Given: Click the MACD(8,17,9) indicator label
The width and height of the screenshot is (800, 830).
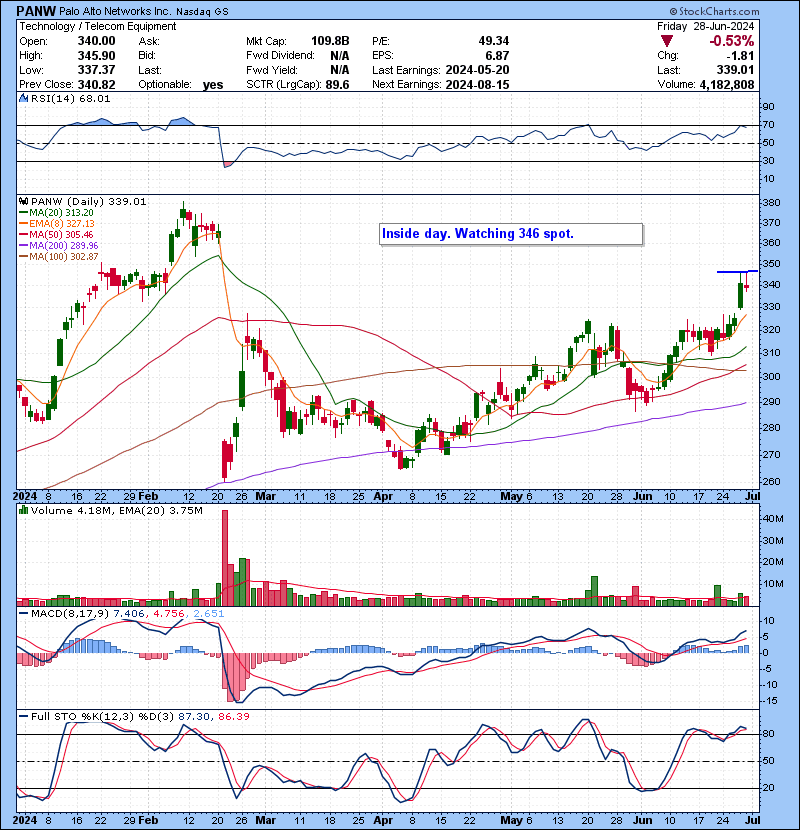Looking at the screenshot, I should (70, 614).
